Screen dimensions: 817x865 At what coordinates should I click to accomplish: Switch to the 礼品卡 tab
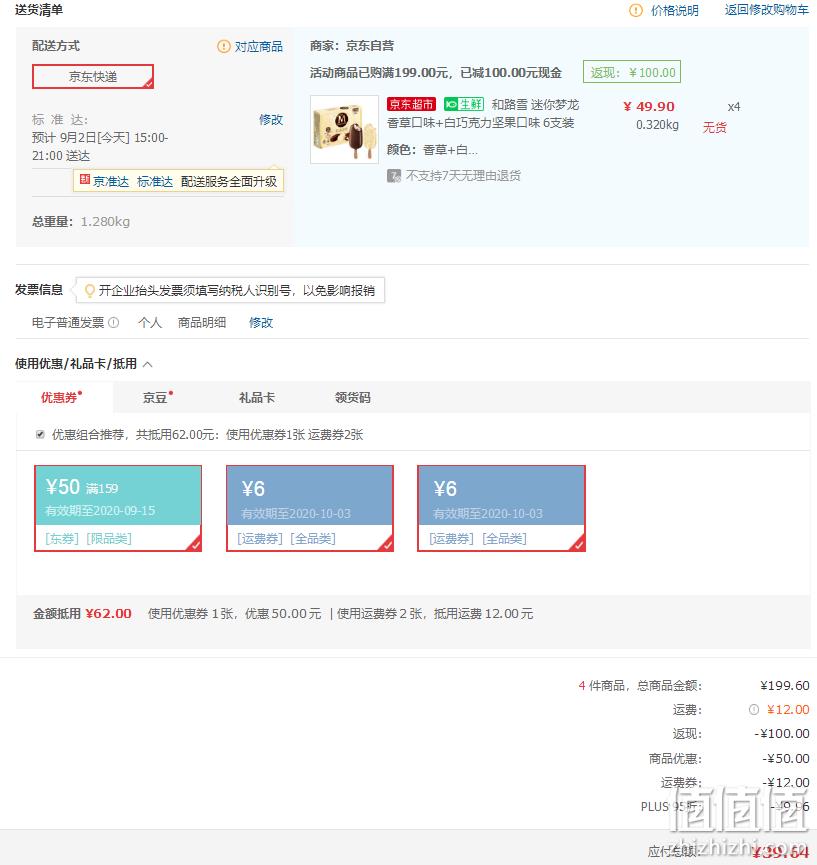pos(257,397)
